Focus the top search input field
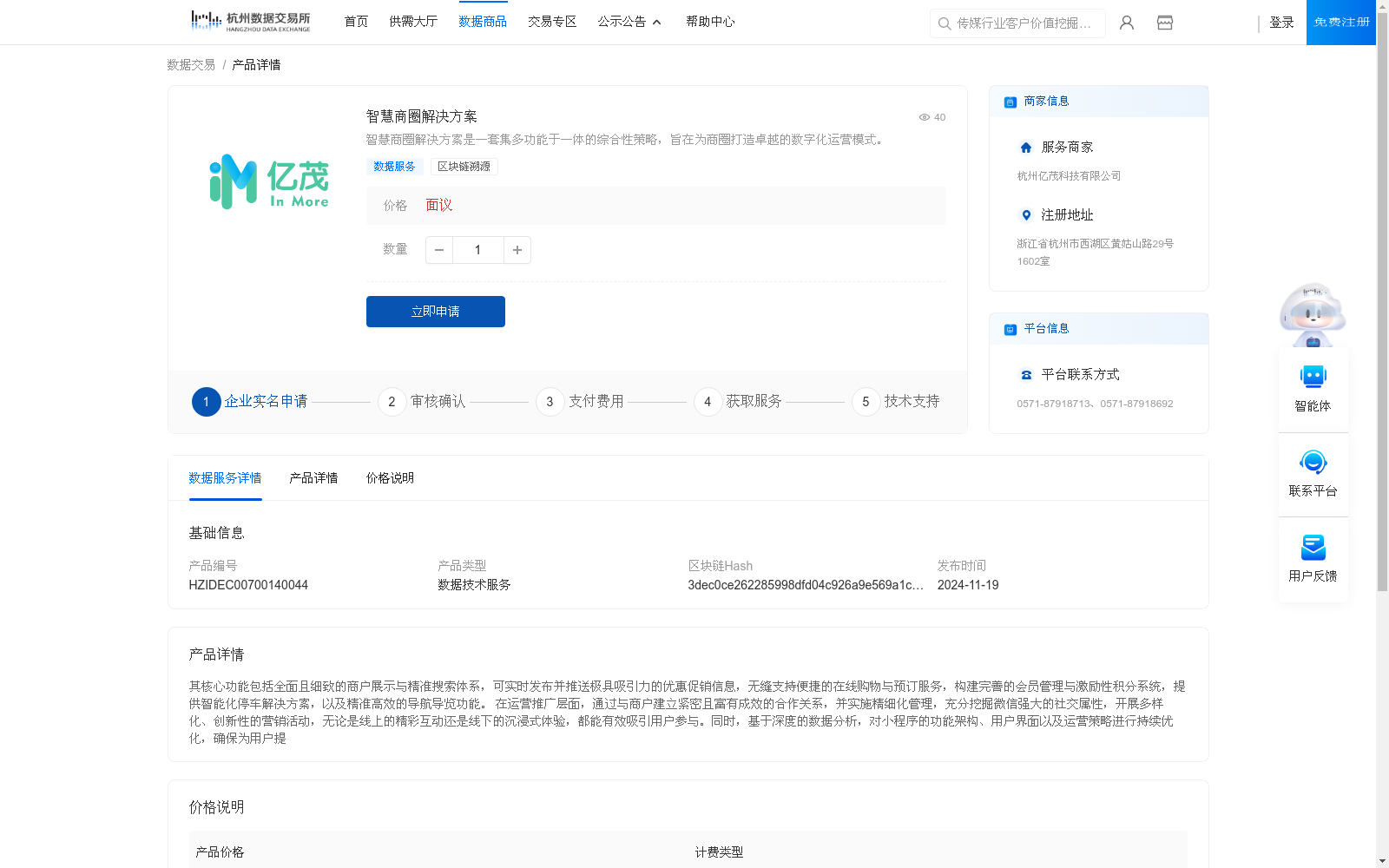1389x868 pixels. [1017, 23]
